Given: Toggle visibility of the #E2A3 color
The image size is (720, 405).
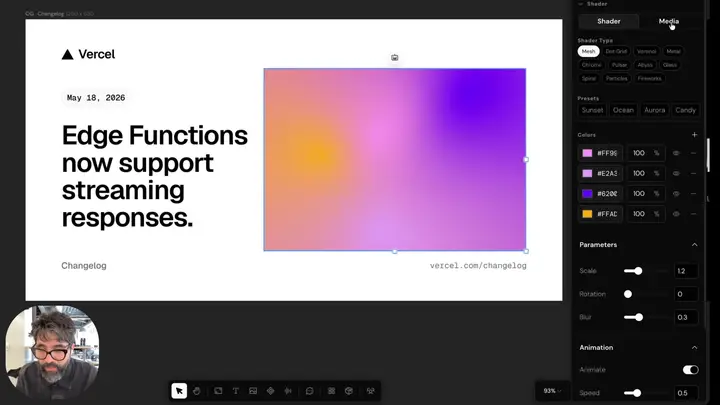Looking at the screenshot, I should click(x=676, y=173).
